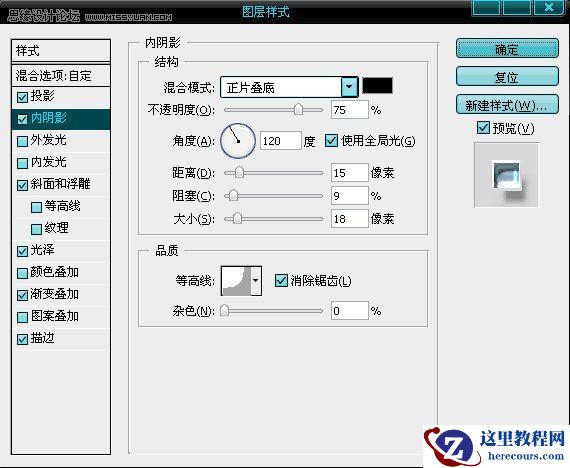Open the 外发光 settings row label
The width and height of the screenshot is (570, 468).
[48, 140]
